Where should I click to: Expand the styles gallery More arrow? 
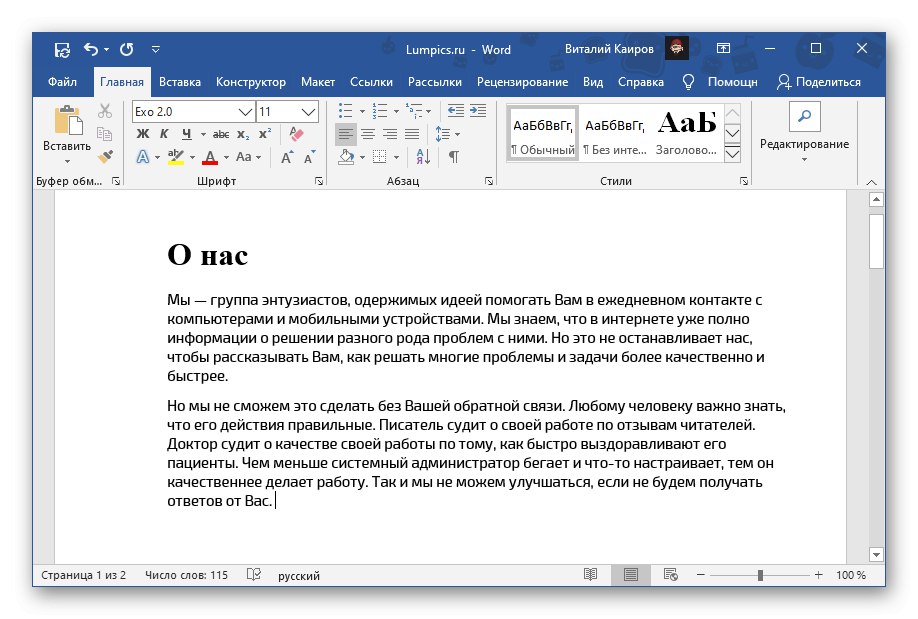(732, 154)
